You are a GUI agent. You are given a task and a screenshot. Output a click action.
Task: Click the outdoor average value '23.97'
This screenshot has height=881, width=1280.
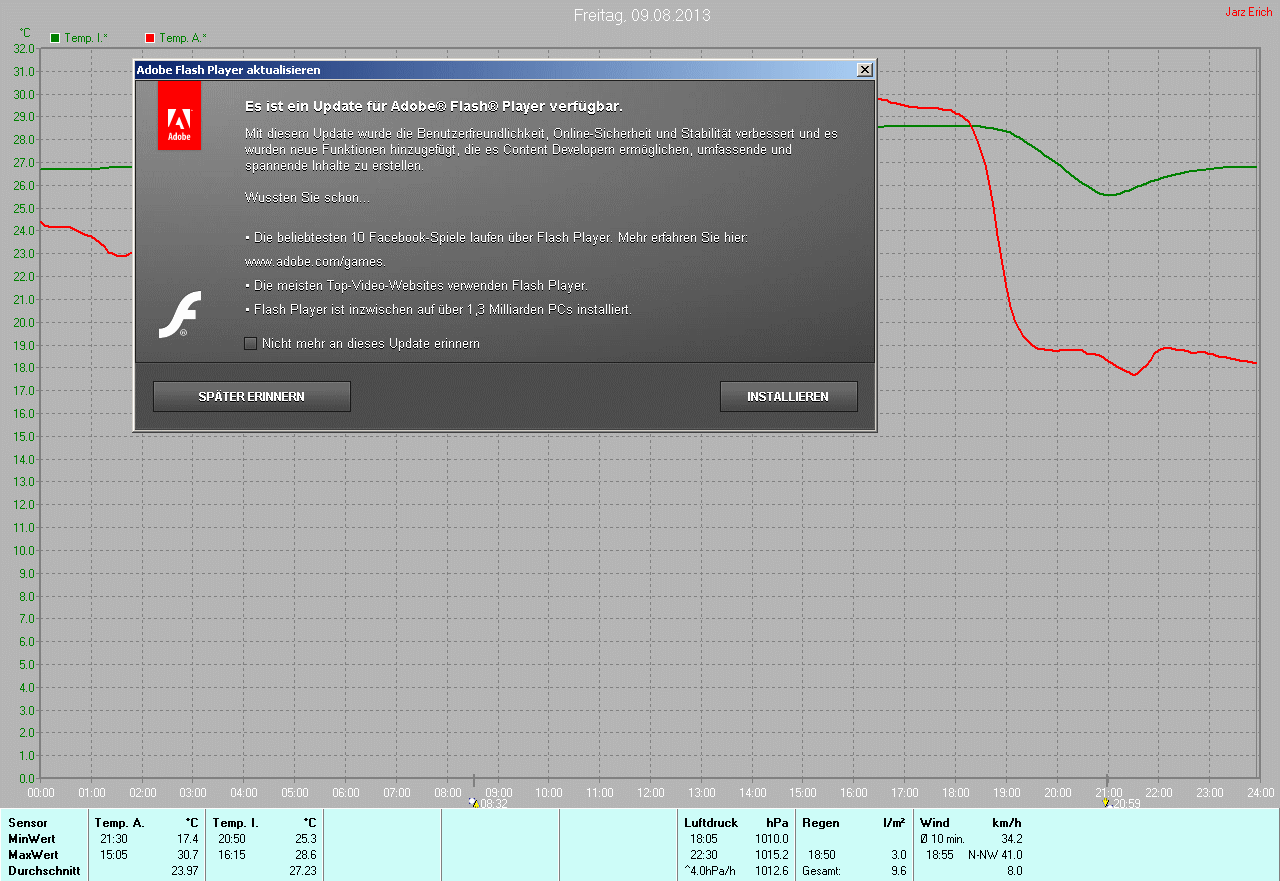(x=184, y=871)
